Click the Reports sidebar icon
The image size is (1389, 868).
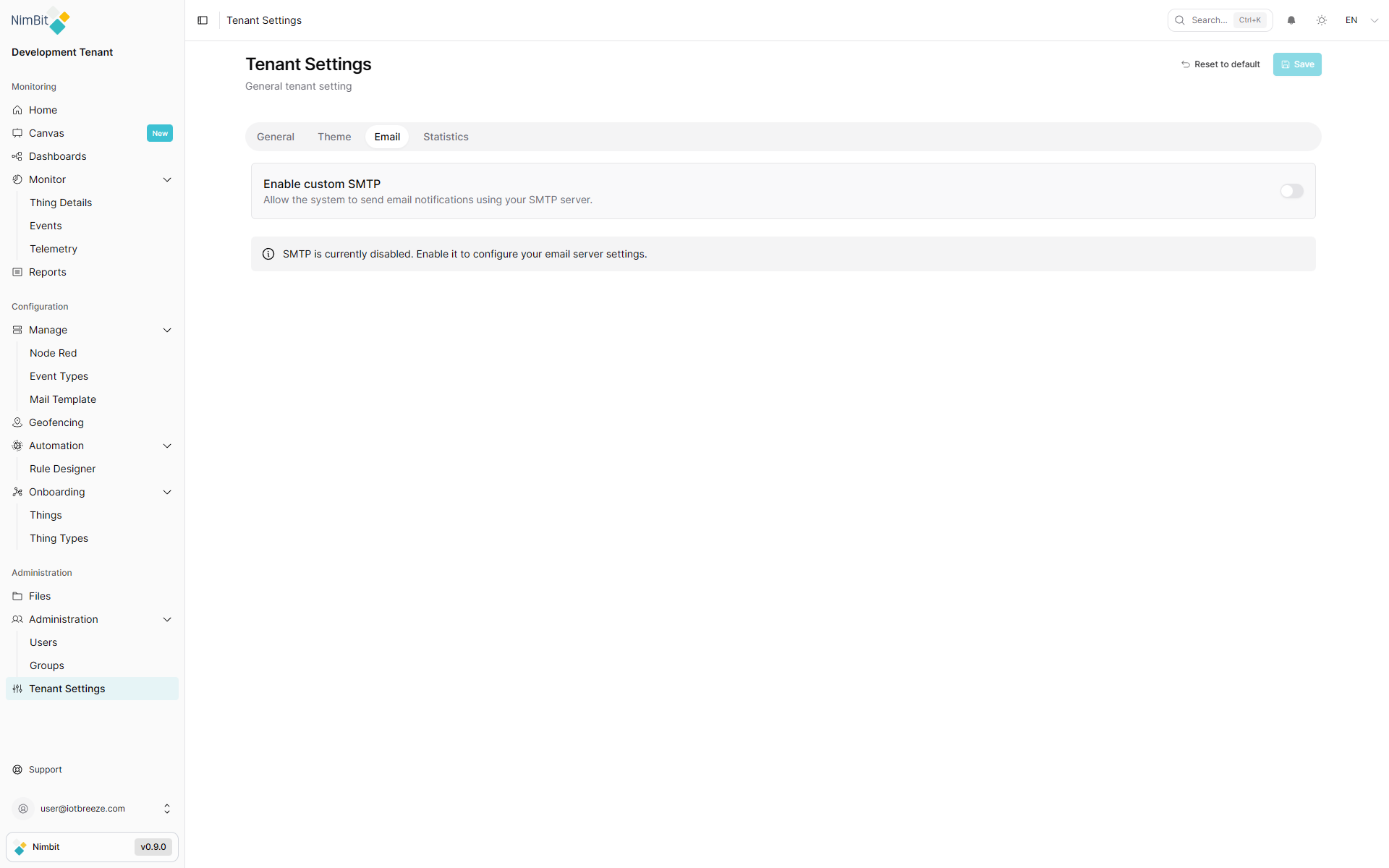coord(17,272)
